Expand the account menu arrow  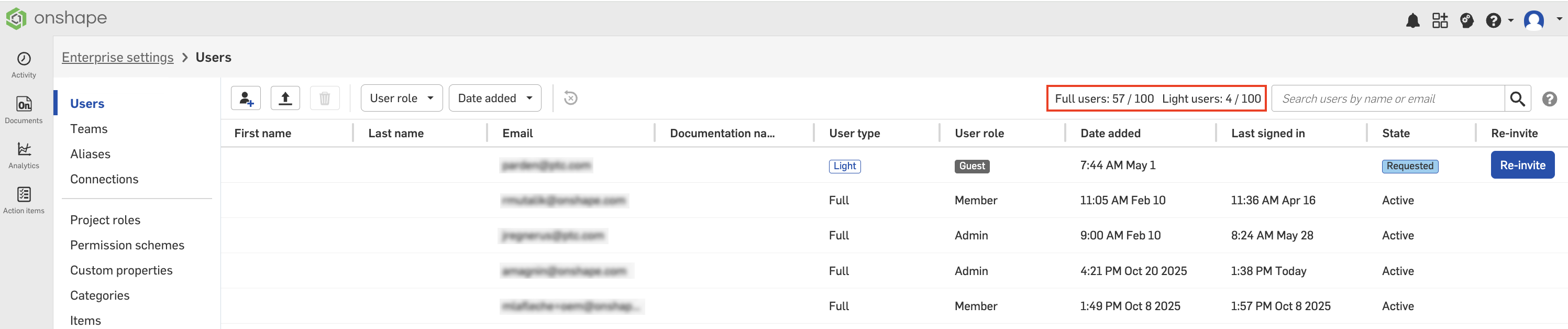(x=1559, y=19)
